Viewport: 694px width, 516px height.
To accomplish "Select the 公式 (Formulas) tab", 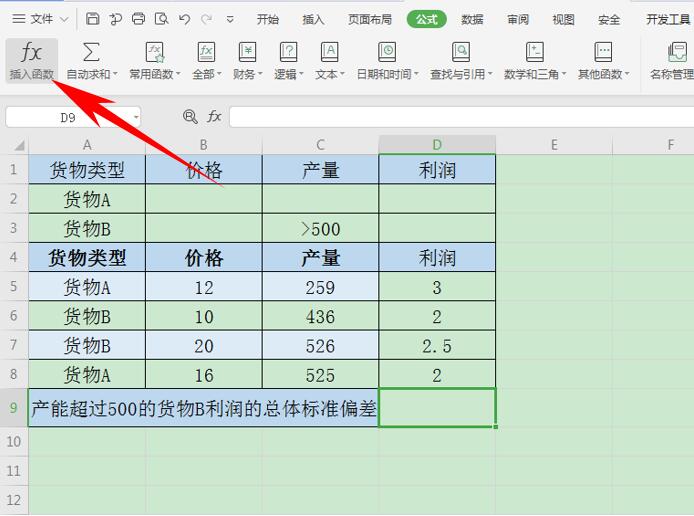I will click(426, 19).
